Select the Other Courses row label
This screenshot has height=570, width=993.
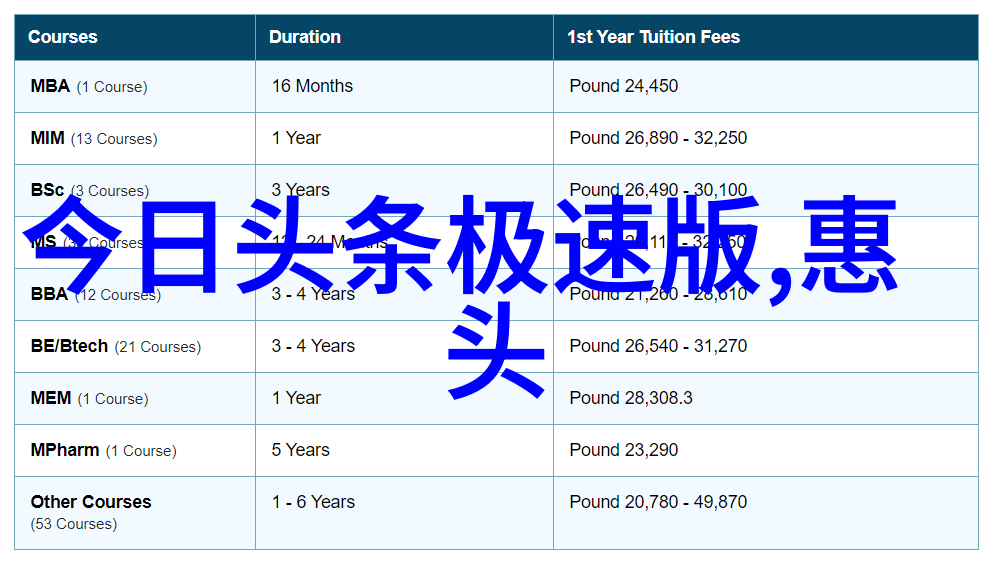[91, 502]
